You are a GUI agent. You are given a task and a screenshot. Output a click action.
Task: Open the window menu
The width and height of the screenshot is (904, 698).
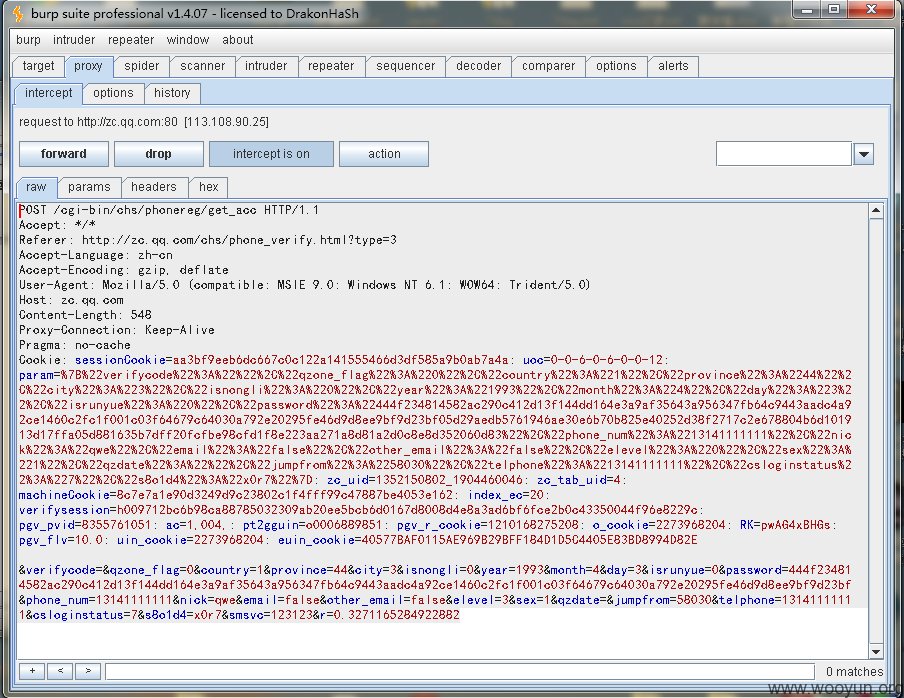pos(187,40)
